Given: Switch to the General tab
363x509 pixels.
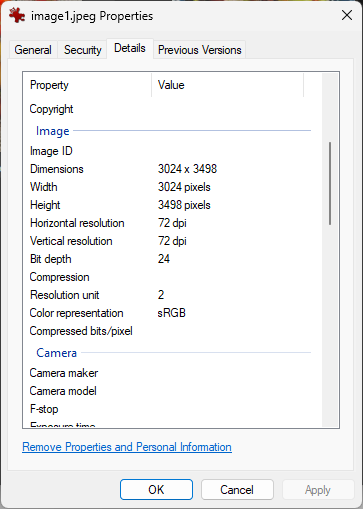Looking at the screenshot, I should 33,50.
